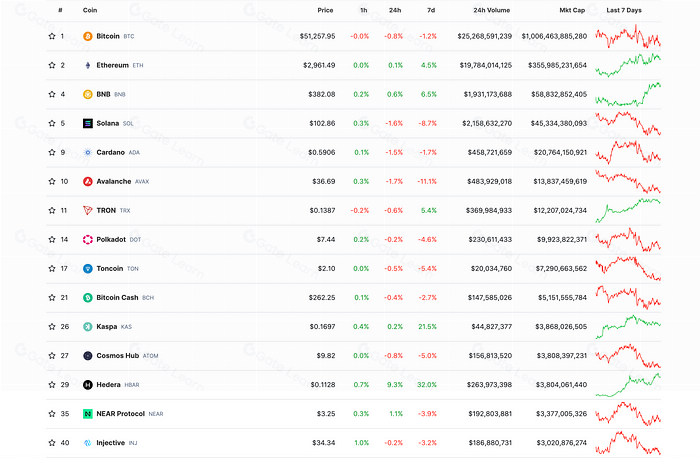Viewport: 700px width, 458px height.
Task: Click the Ethereum diamond logo icon
Action: pyautogui.click(x=88, y=65)
